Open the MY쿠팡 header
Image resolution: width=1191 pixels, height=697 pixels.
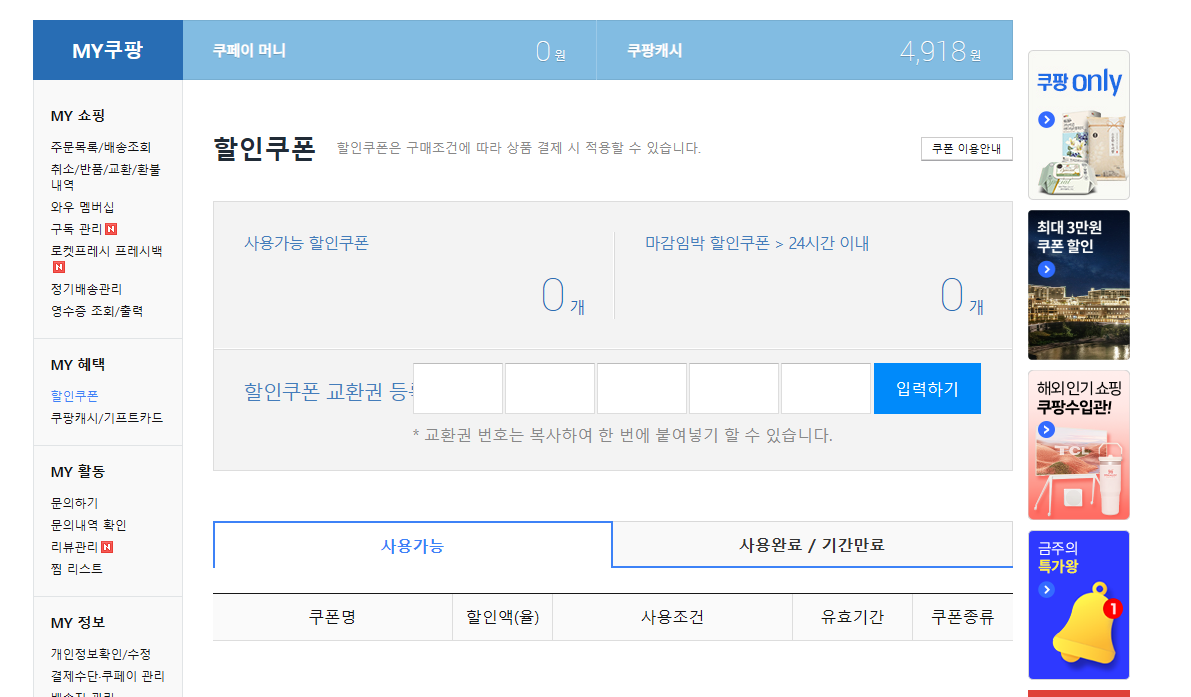[108, 50]
